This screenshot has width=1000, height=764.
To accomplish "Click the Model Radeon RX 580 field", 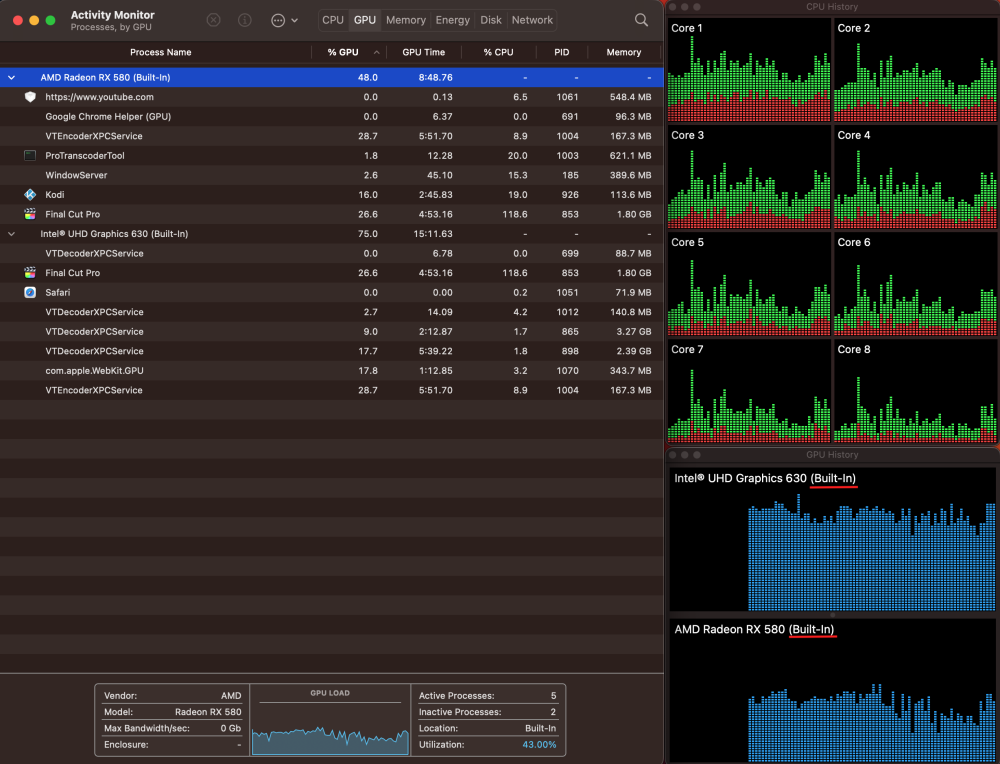I will tap(172, 712).
